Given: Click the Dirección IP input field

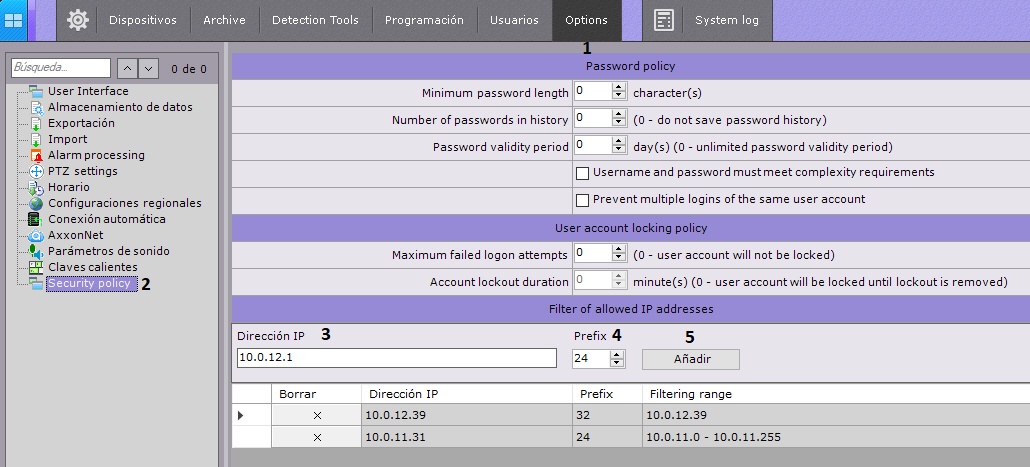Looking at the screenshot, I should 396,358.
